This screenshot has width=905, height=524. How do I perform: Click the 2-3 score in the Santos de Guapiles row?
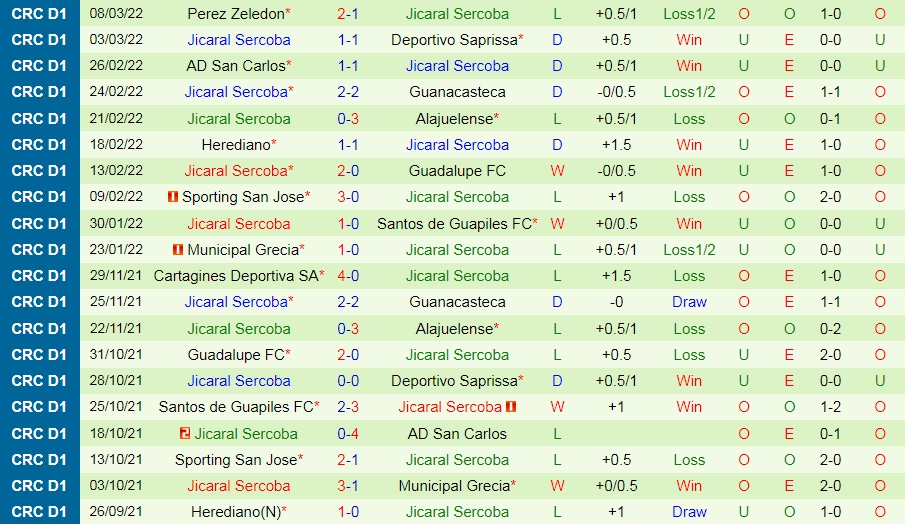click(x=348, y=407)
